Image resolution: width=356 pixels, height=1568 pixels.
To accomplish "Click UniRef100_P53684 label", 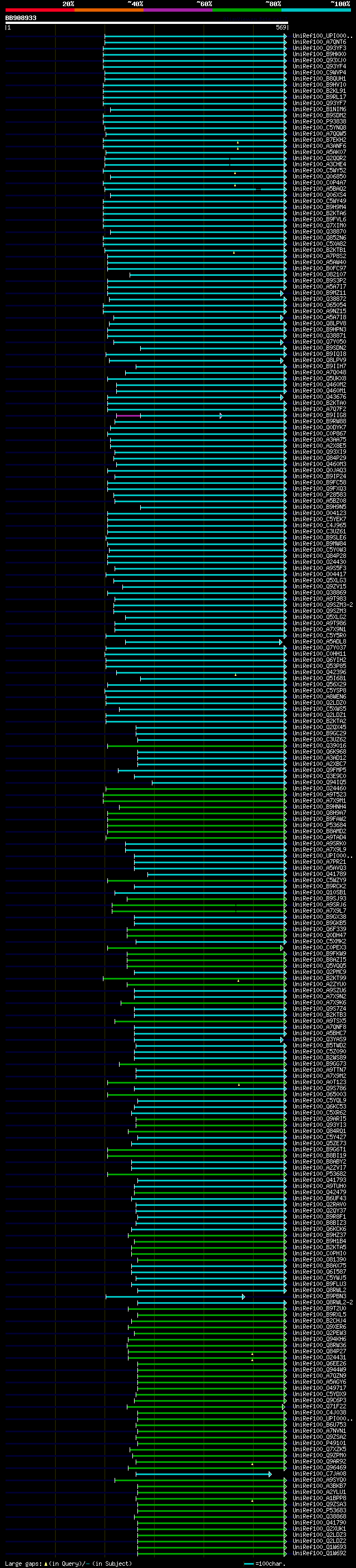I will coord(319,825).
